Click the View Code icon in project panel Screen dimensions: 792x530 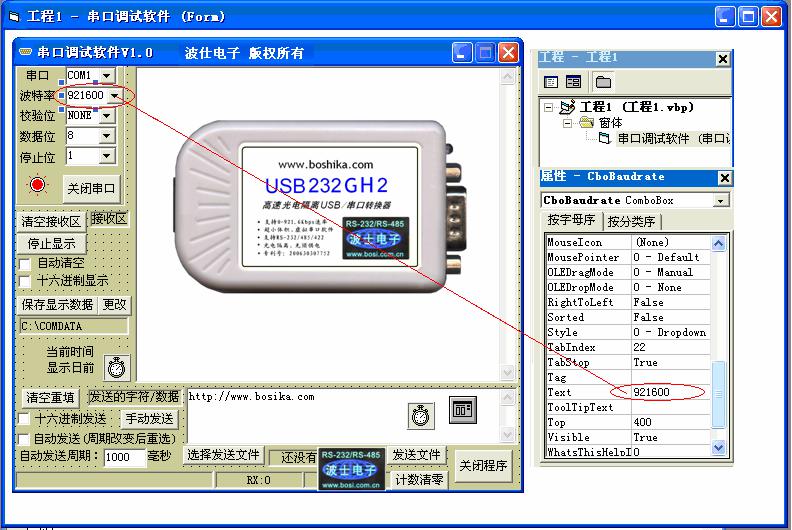click(551, 82)
